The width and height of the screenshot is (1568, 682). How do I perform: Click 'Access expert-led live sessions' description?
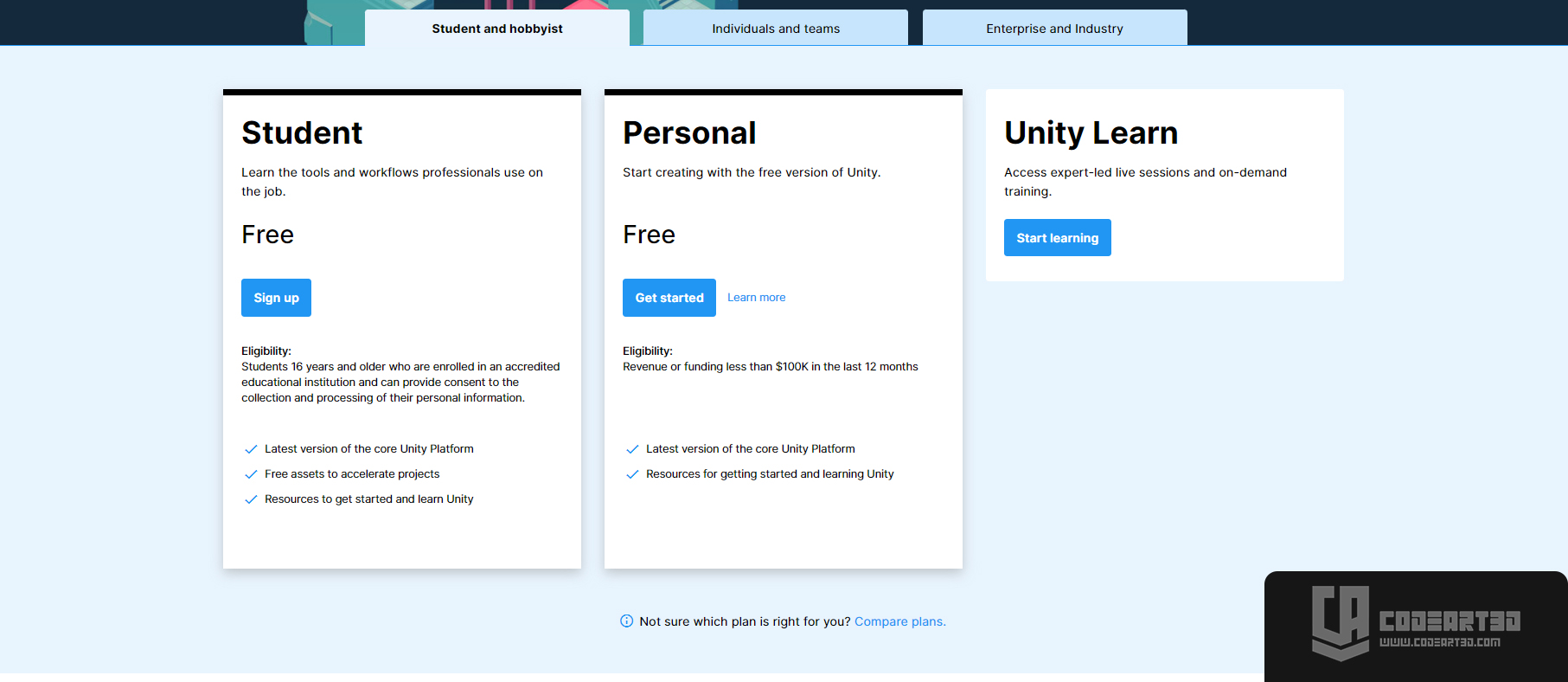point(1145,182)
